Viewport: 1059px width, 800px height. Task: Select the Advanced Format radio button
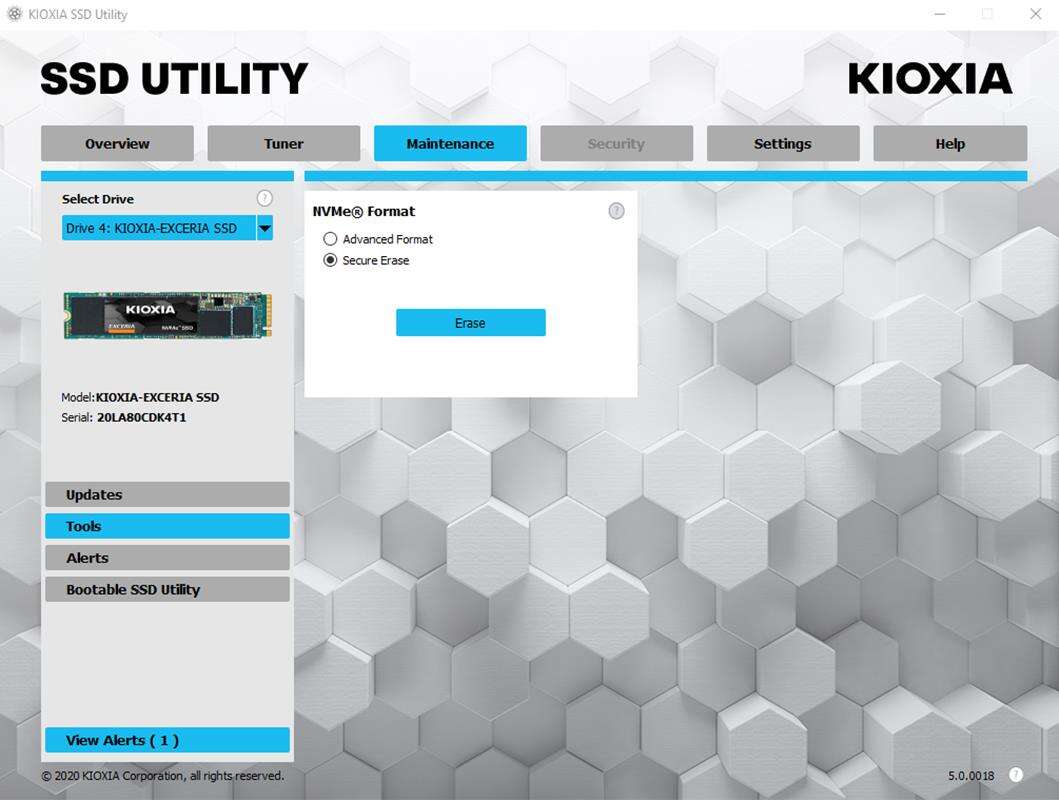[330, 239]
